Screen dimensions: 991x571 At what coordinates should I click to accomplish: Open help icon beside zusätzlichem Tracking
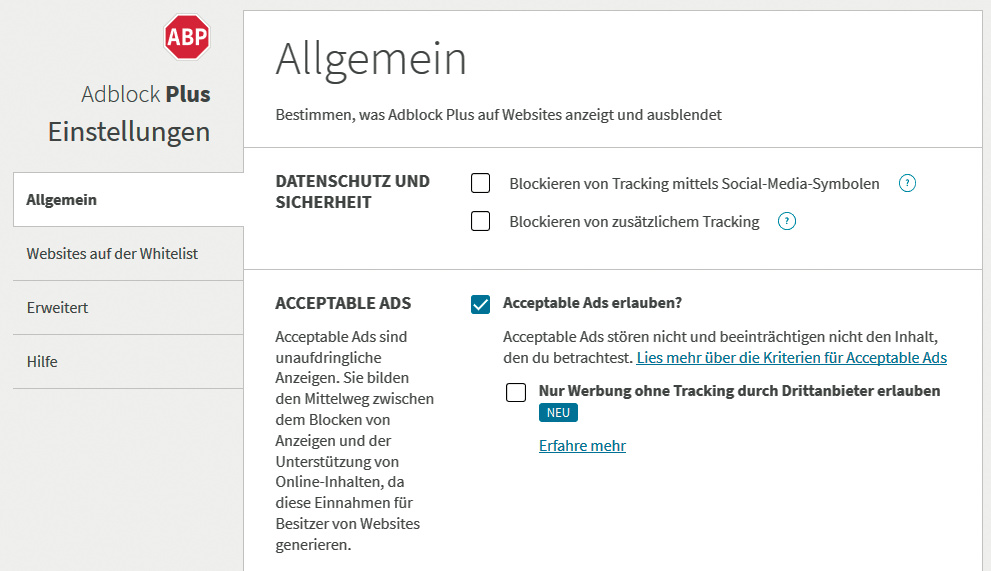click(x=787, y=221)
